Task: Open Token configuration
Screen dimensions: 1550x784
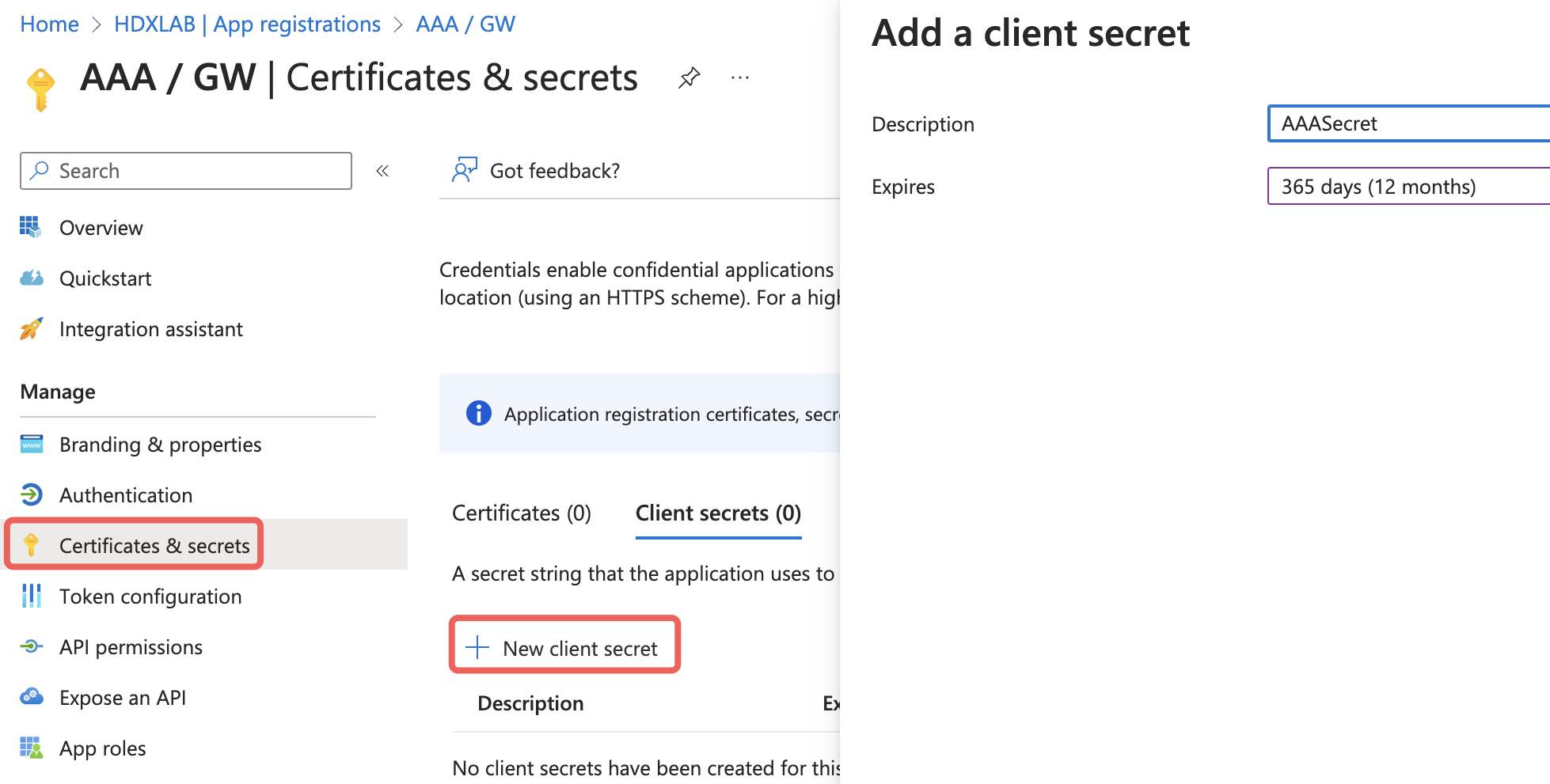Action: pyautogui.click(x=150, y=596)
